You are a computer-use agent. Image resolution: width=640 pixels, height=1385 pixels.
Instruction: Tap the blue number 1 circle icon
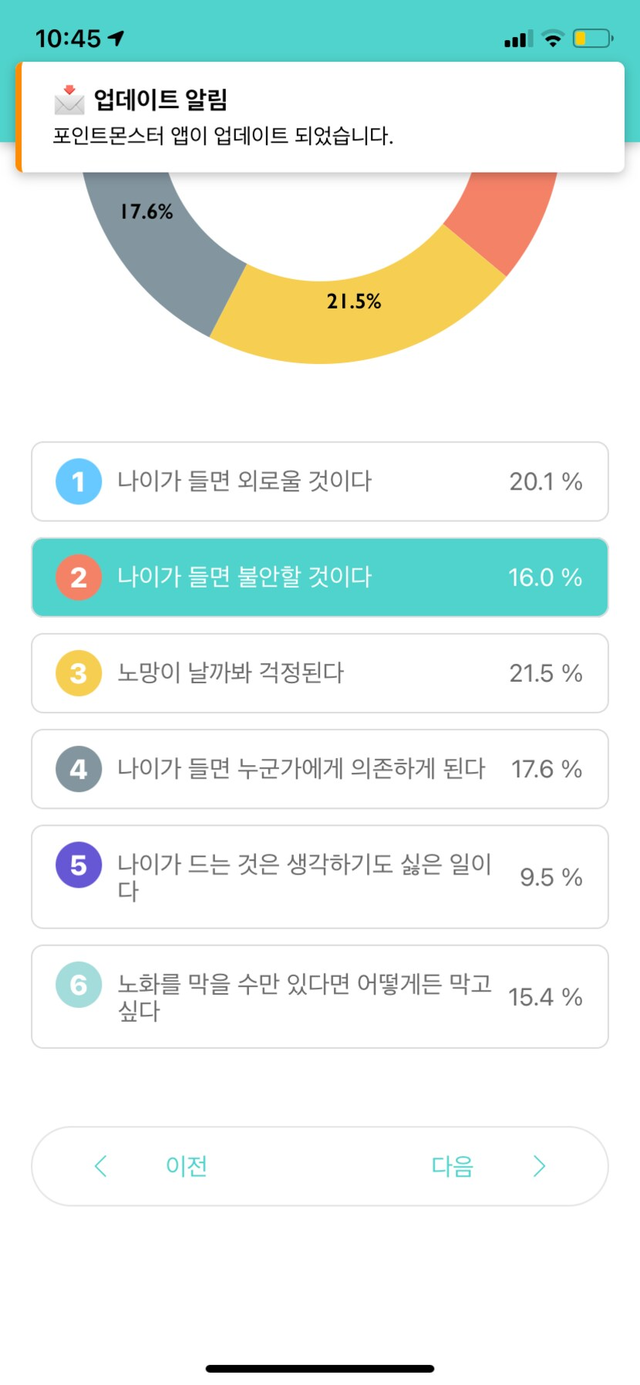pos(78,481)
